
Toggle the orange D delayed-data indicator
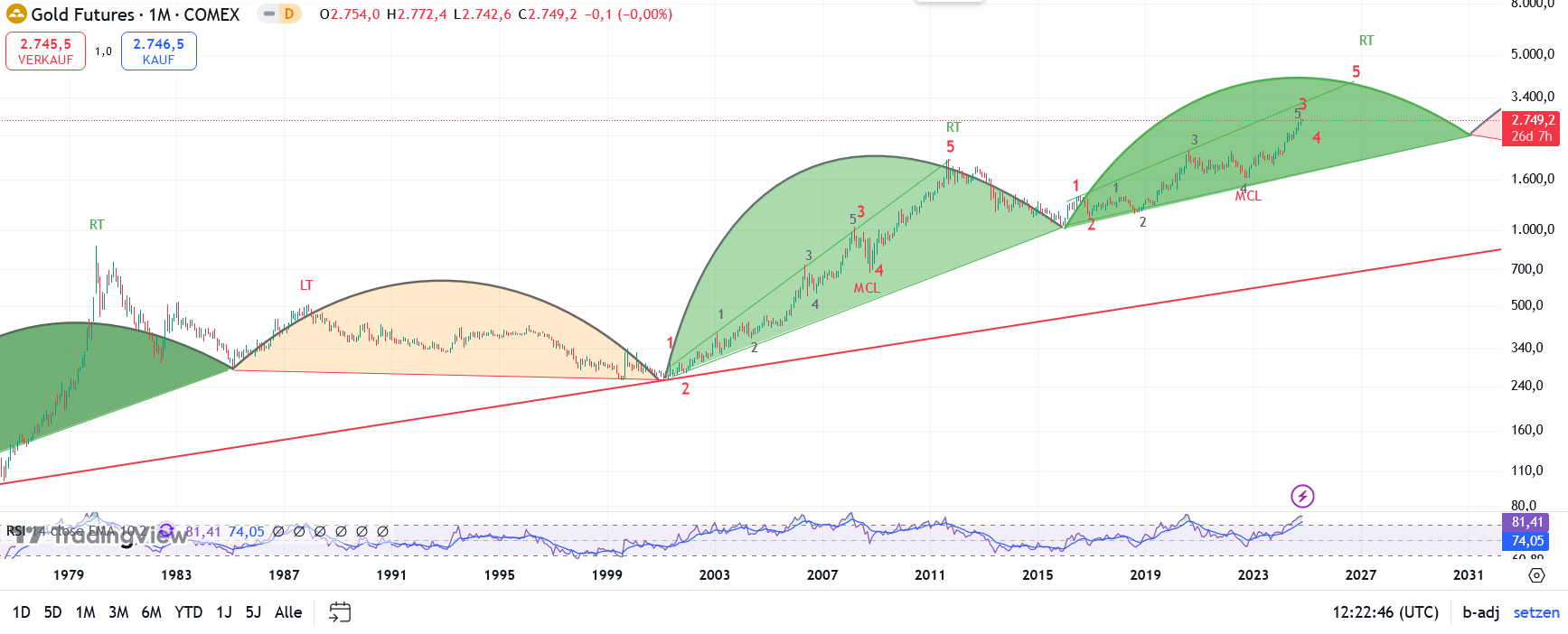click(x=289, y=14)
